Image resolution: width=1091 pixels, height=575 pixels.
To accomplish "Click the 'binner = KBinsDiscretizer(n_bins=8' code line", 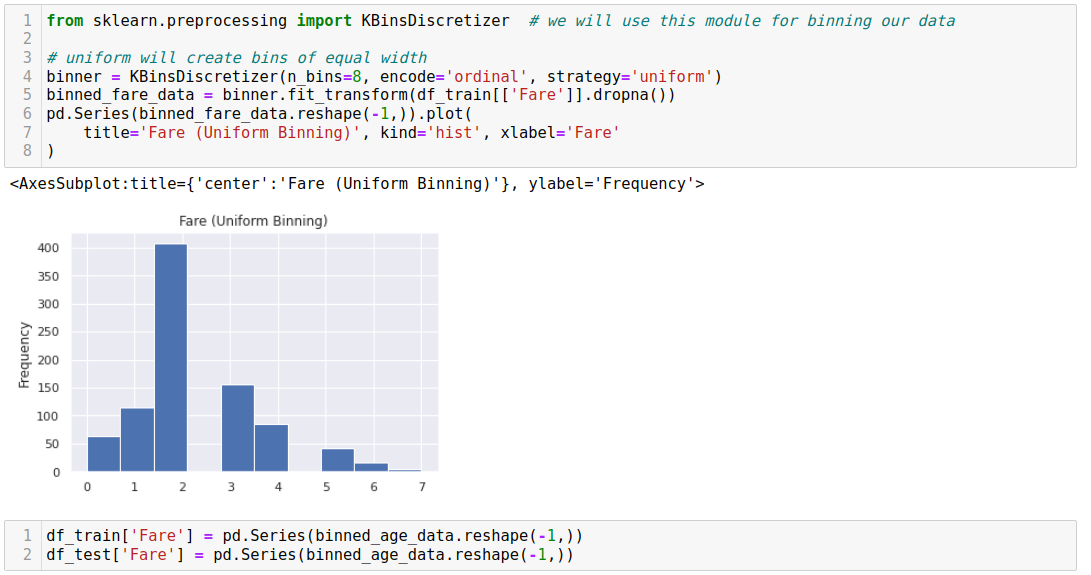I will tap(384, 77).
